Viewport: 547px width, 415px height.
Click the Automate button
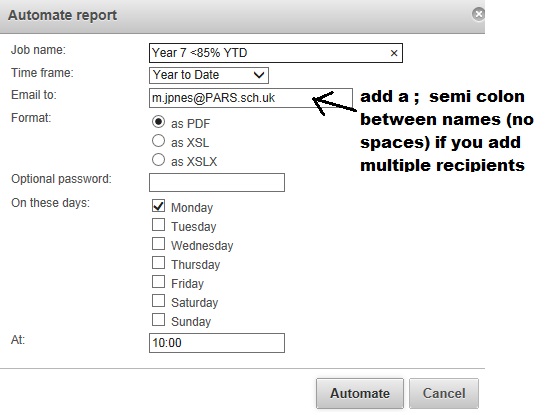point(360,393)
